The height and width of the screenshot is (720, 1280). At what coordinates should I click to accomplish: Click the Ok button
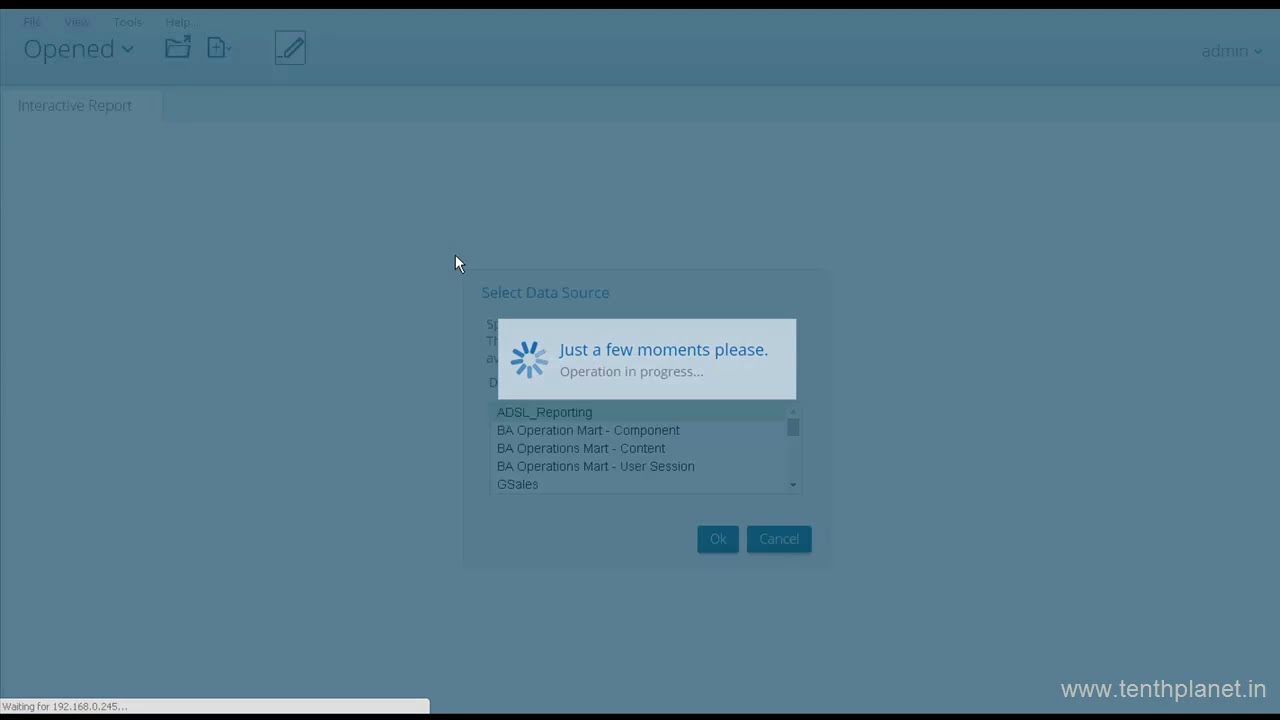coord(718,539)
